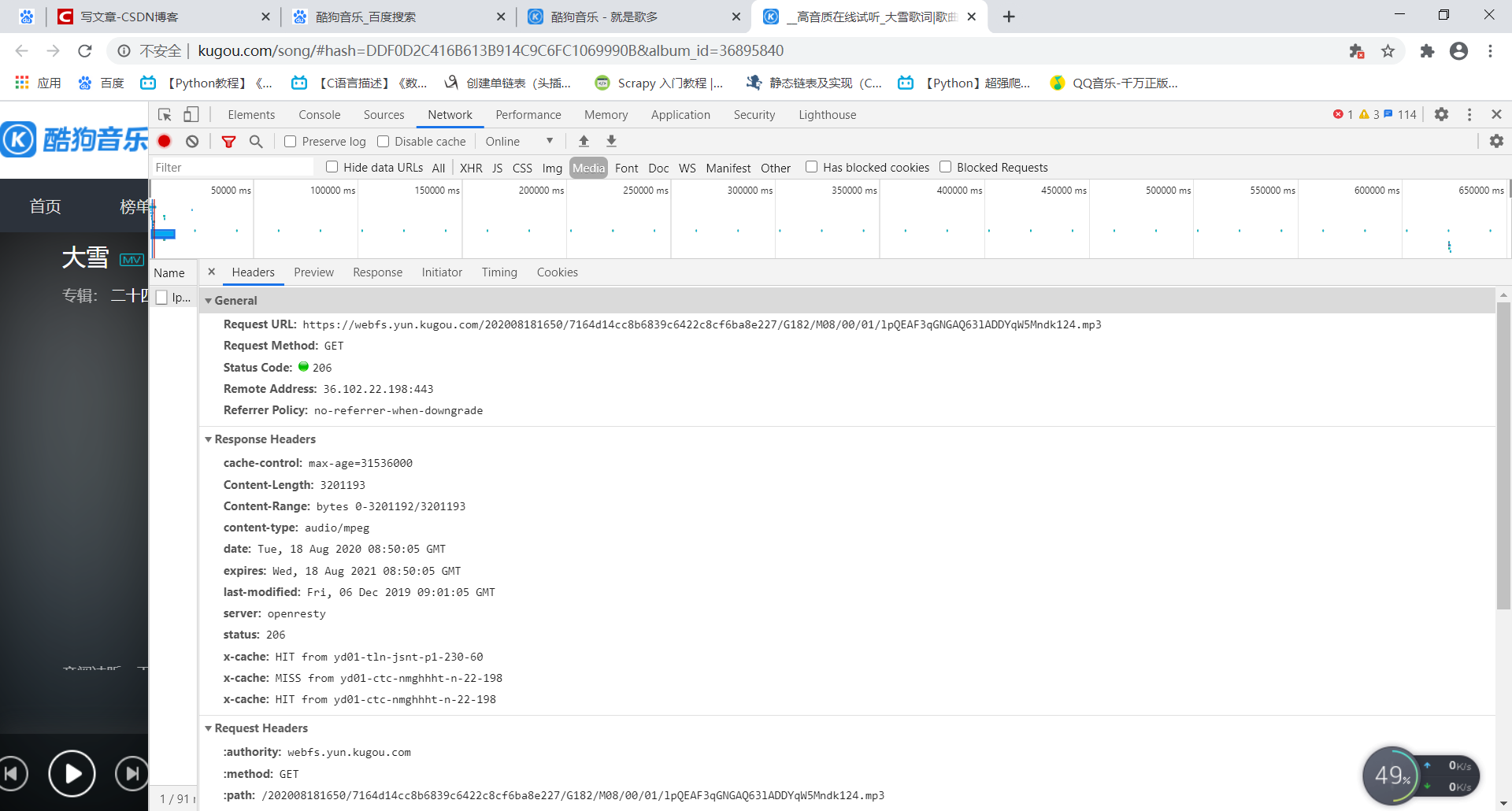1512x811 pixels.
Task: Show the Response tab of the request
Action: 377,272
